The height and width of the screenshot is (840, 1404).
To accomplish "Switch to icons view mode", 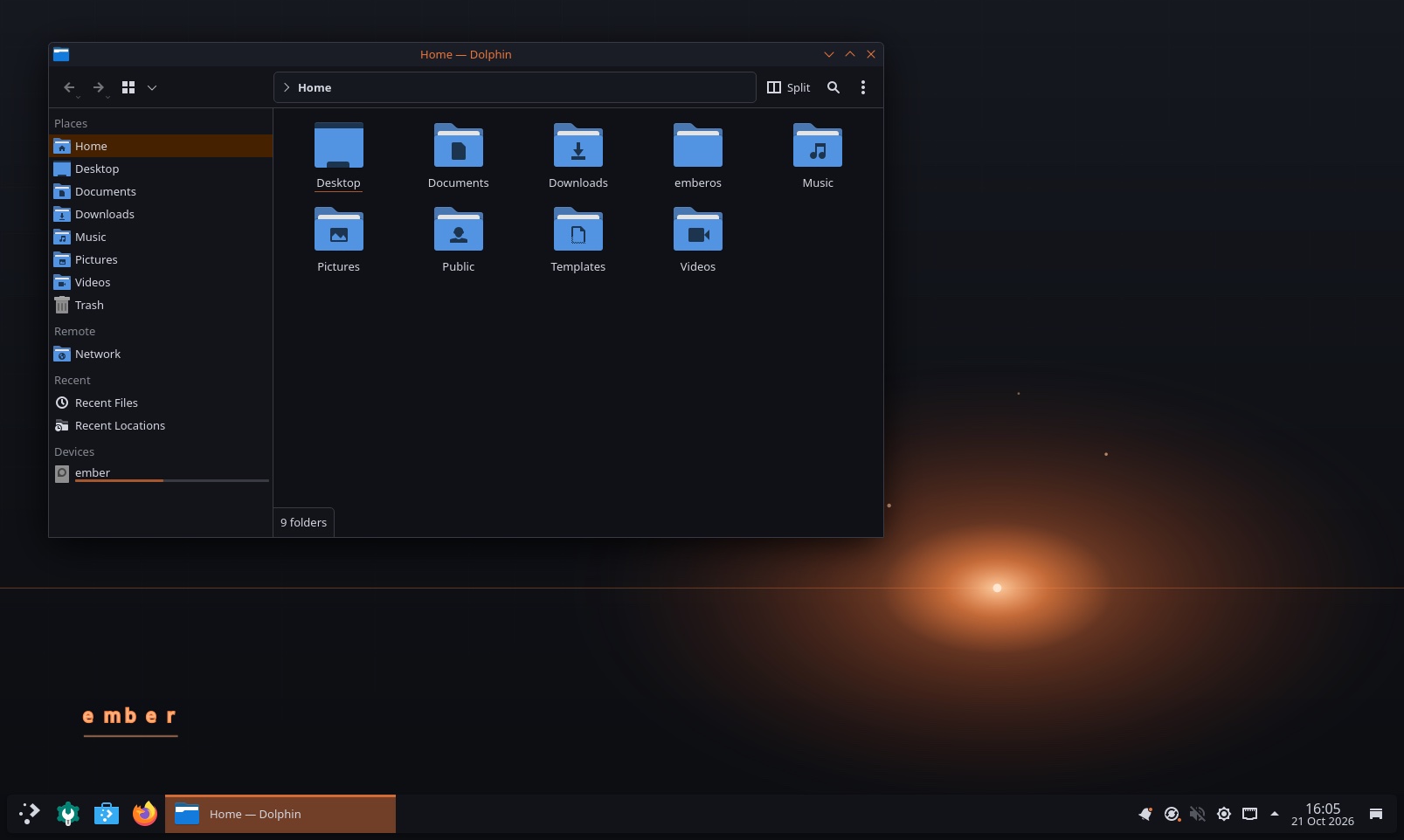I will 128,87.
